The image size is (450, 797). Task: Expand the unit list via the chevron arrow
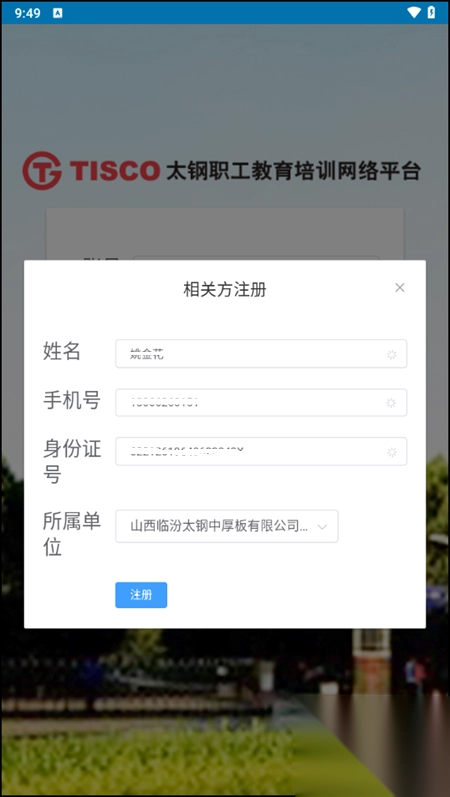[322, 527]
